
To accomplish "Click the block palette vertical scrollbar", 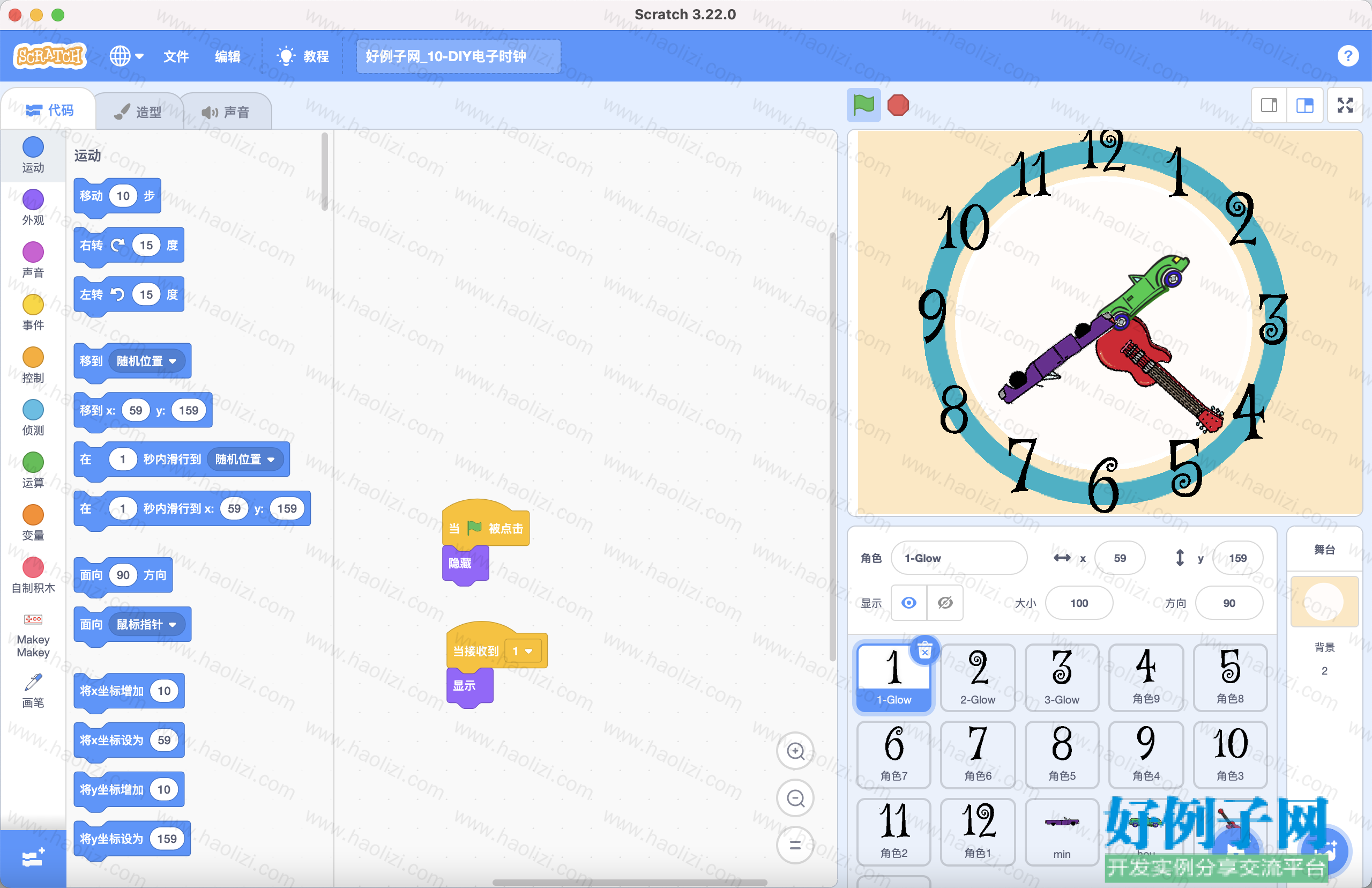I will 324,172.
